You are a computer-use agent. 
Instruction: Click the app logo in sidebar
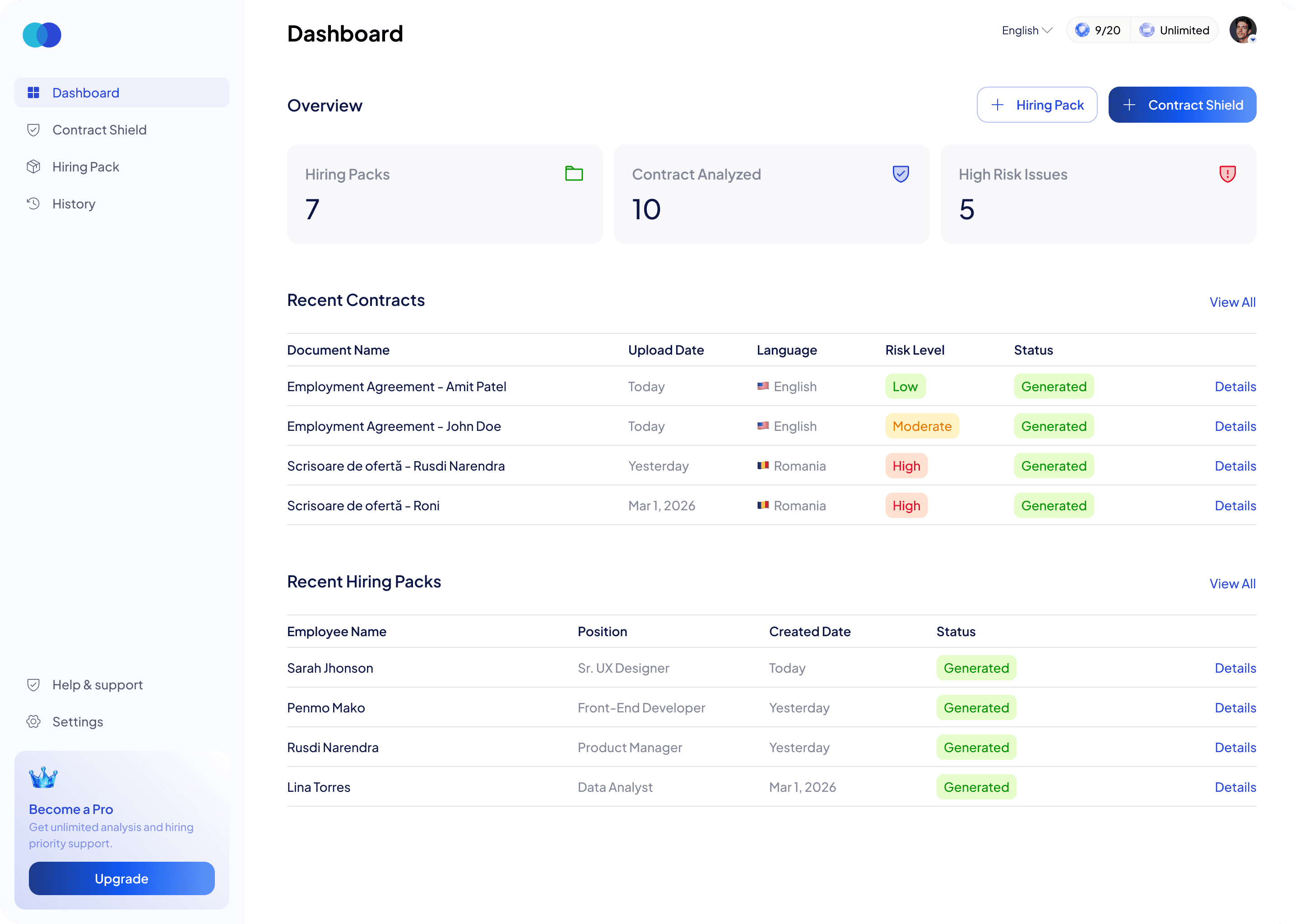click(42, 35)
